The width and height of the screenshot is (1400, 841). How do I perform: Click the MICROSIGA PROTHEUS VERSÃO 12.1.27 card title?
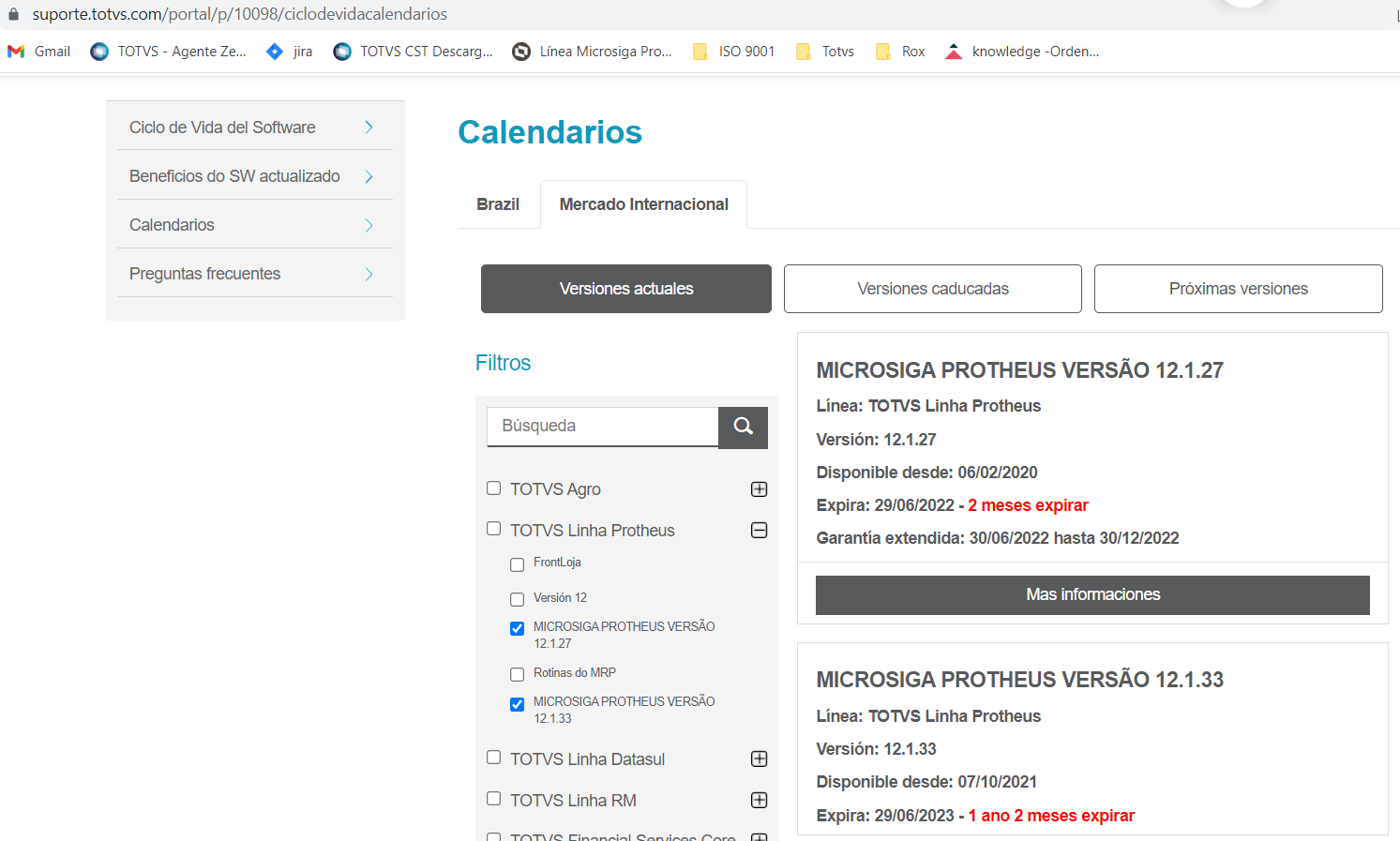1019,370
